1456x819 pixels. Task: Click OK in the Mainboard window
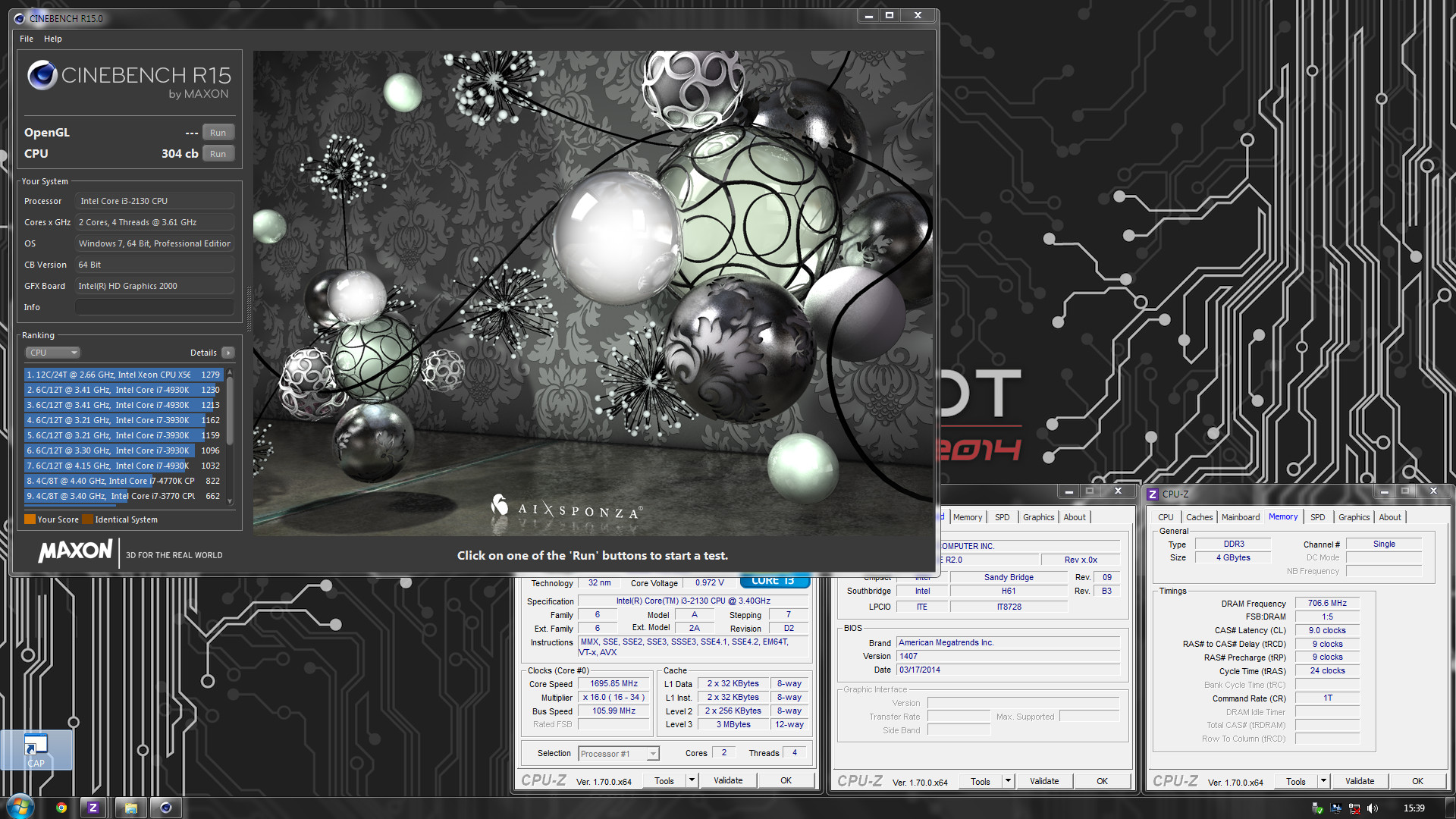coord(1102,781)
